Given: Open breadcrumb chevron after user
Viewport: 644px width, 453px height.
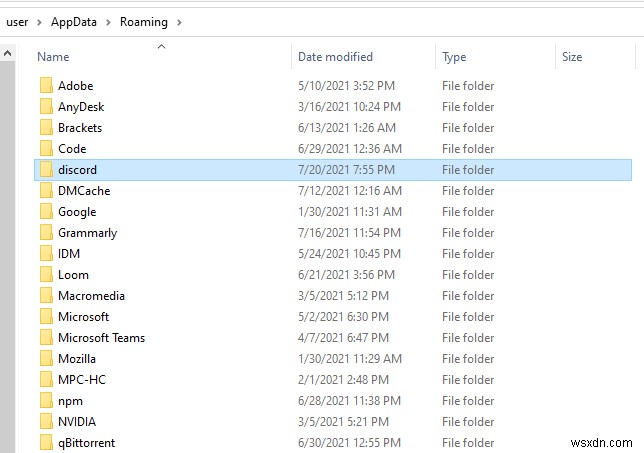Looking at the screenshot, I should coord(39,22).
